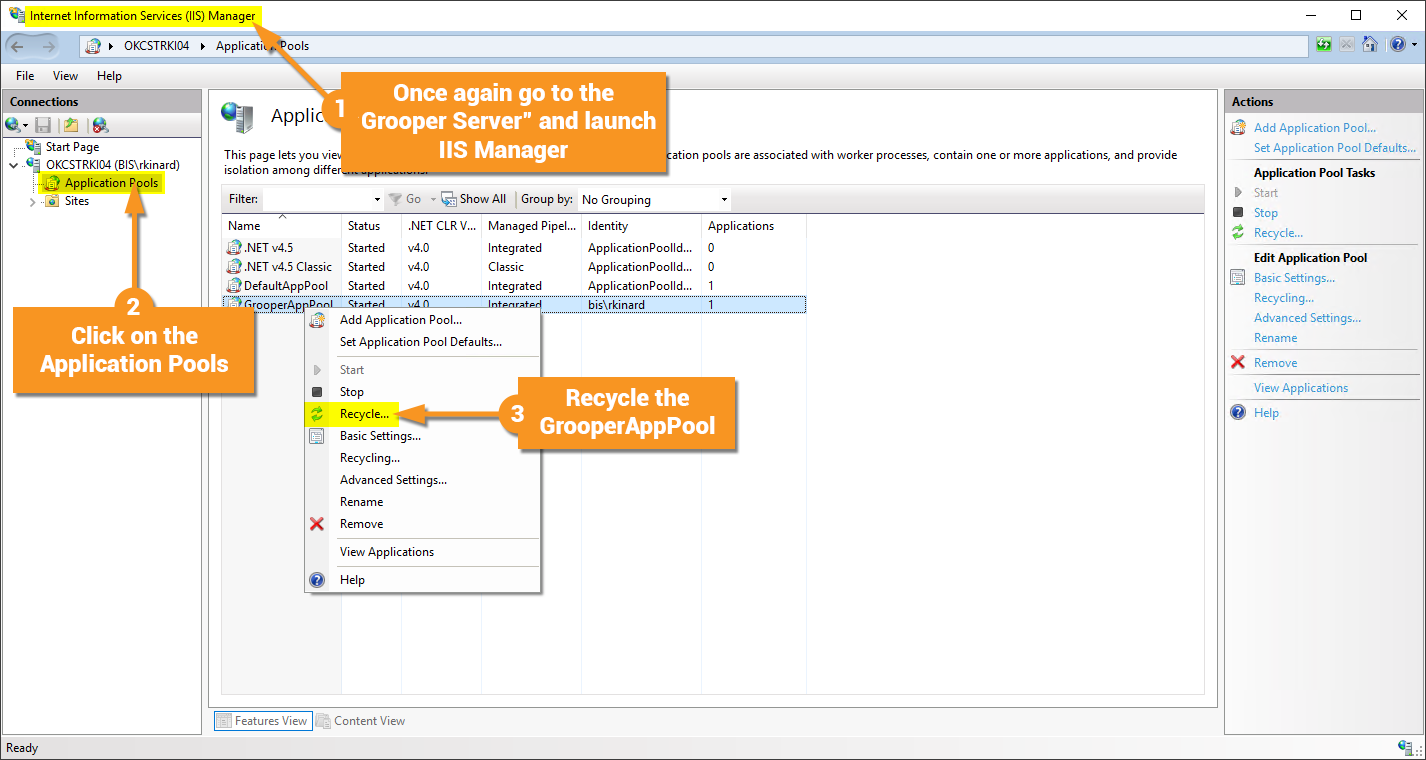Open the File menu
The height and width of the screenshot is (760, 1426).
(x=25, y=76)
